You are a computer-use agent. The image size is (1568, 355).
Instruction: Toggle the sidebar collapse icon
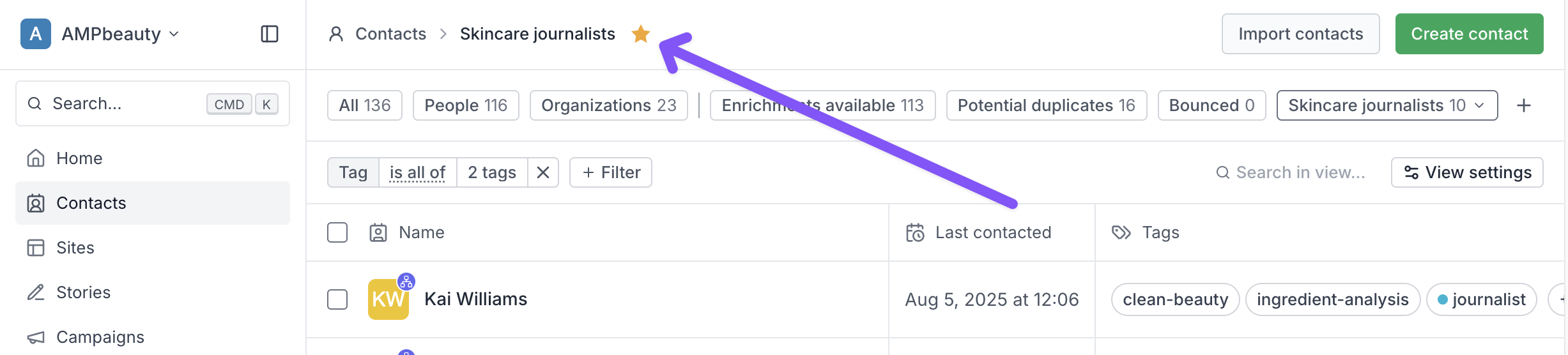270,34
